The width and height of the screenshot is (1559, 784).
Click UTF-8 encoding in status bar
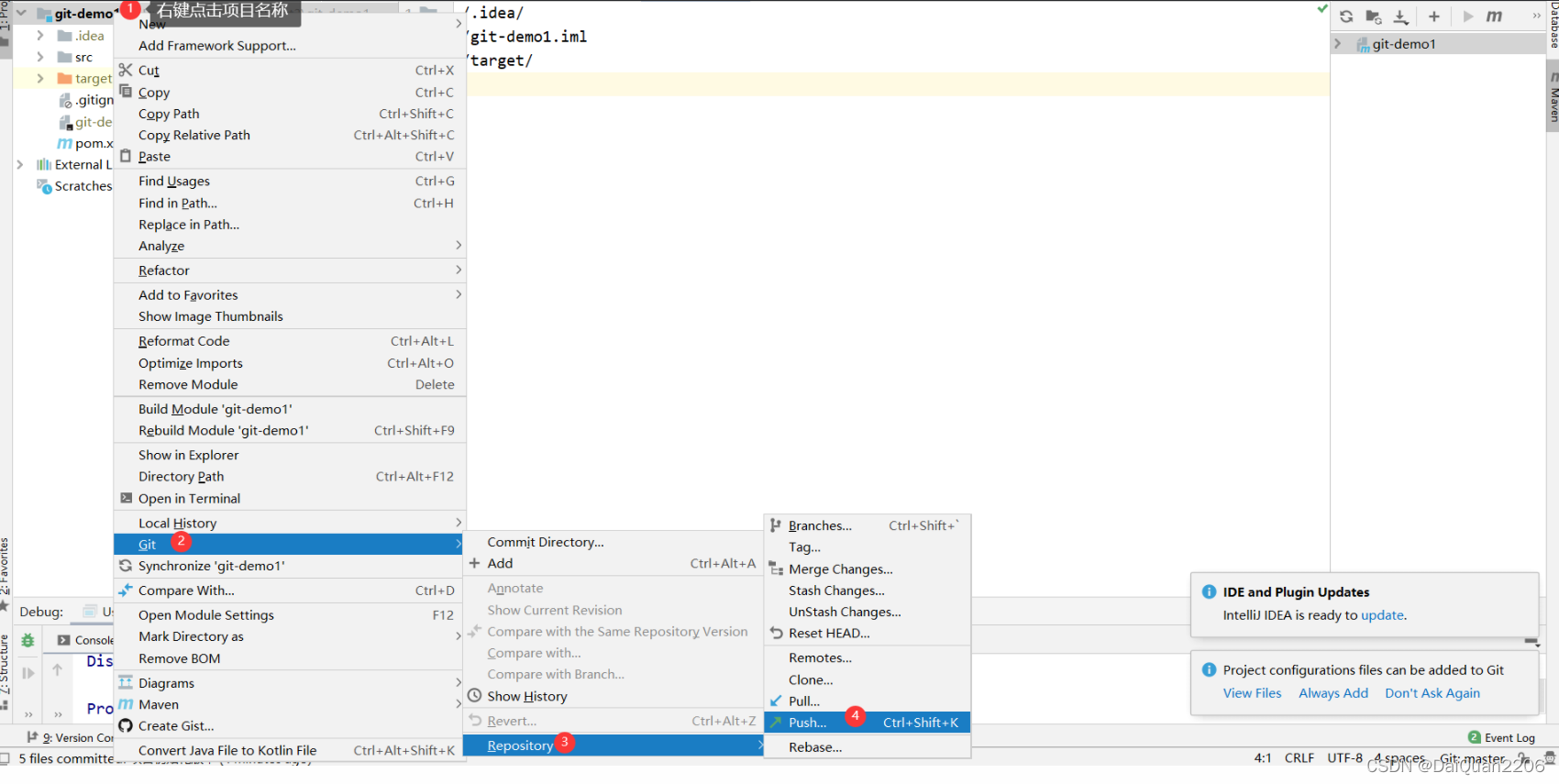point(1345,758)
